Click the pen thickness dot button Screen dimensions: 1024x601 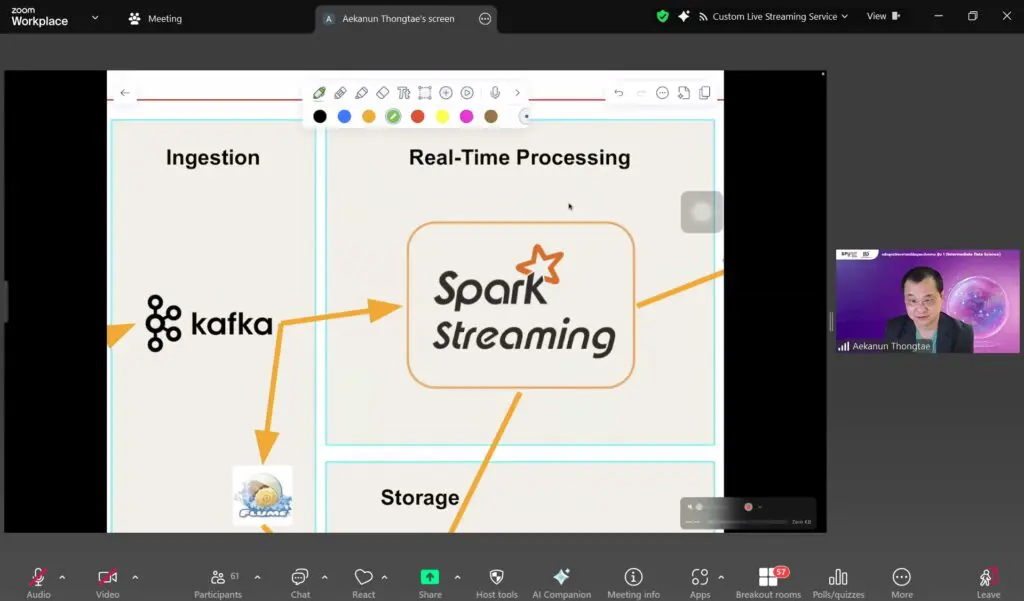point(525,116)
